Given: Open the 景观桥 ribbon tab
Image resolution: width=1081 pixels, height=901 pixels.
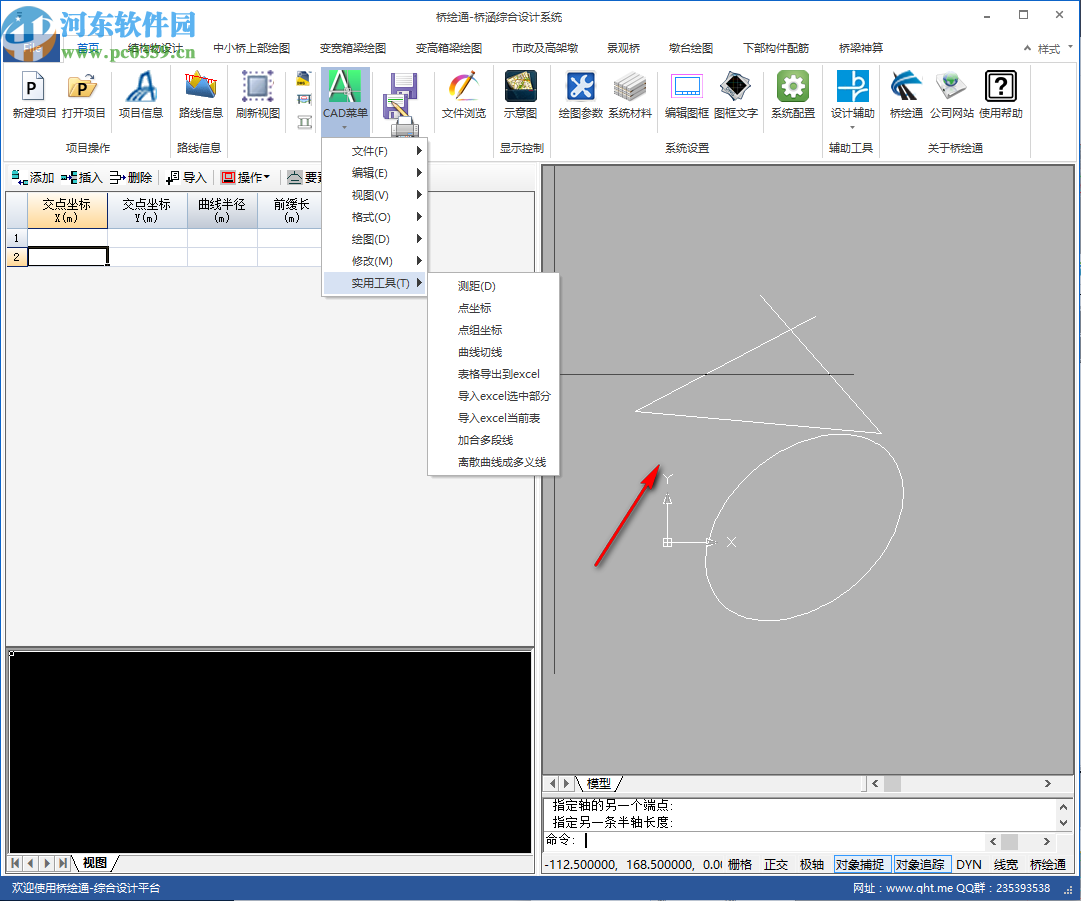Looking at the screenshot, I should pyautogui.click(x=623, y=48).
